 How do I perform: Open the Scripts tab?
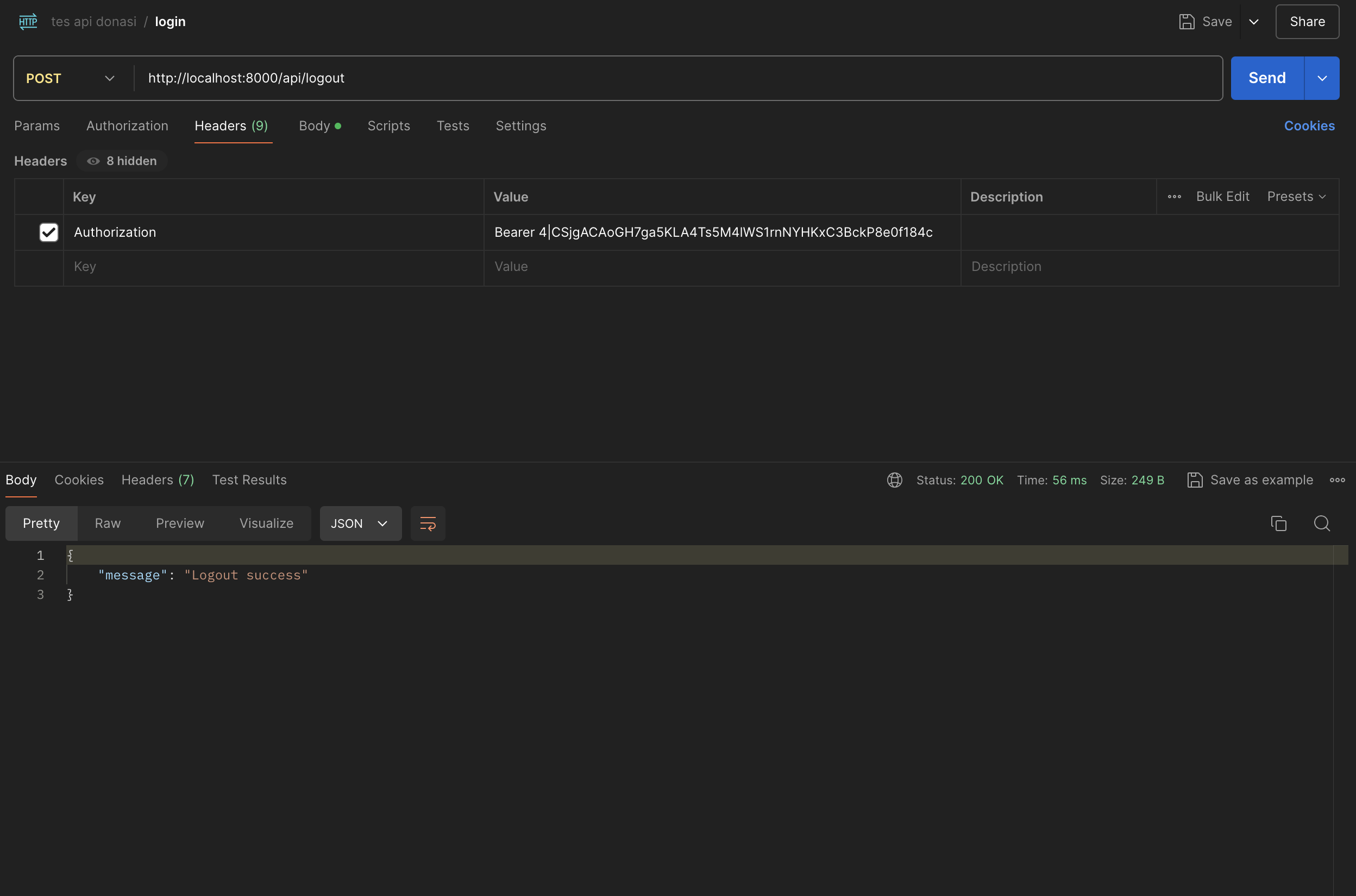click(389, 126)
